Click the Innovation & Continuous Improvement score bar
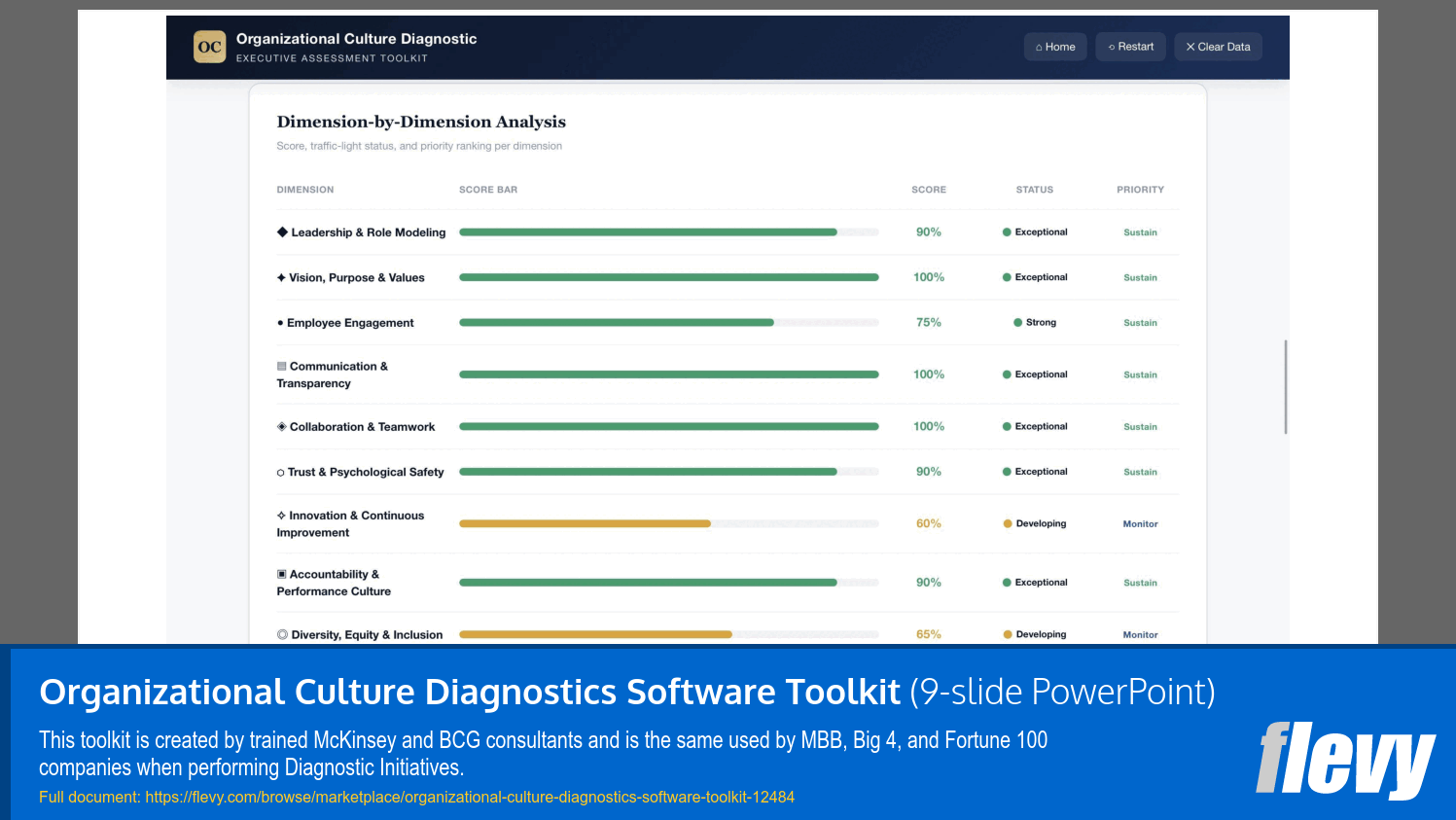This screenshot has height=820, width=1456. pyautogui.click(x=669, y=523)
